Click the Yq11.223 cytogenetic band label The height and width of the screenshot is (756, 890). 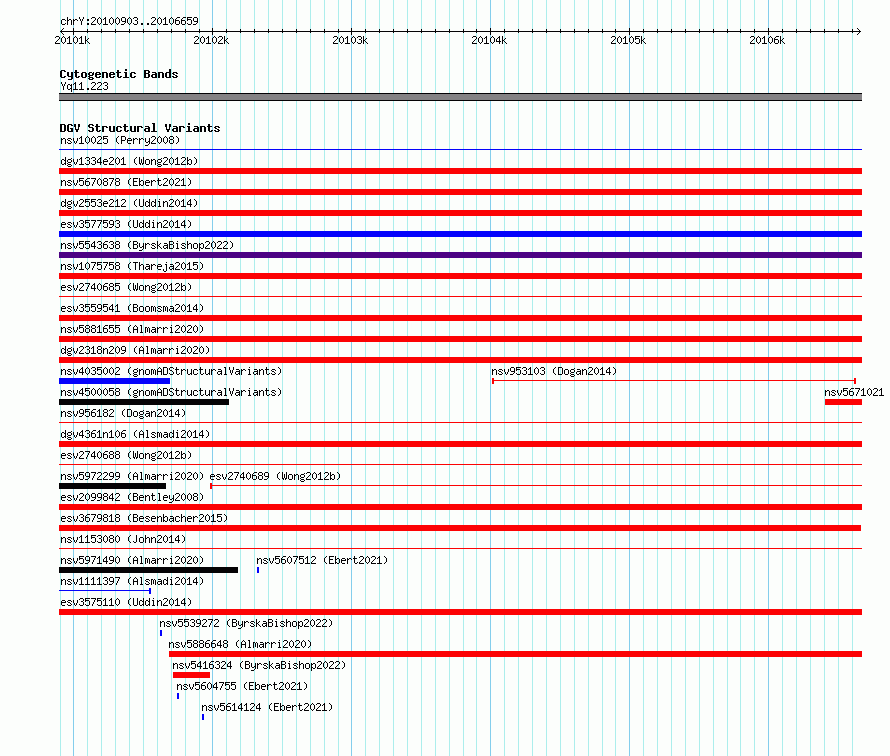coord(85,86)
